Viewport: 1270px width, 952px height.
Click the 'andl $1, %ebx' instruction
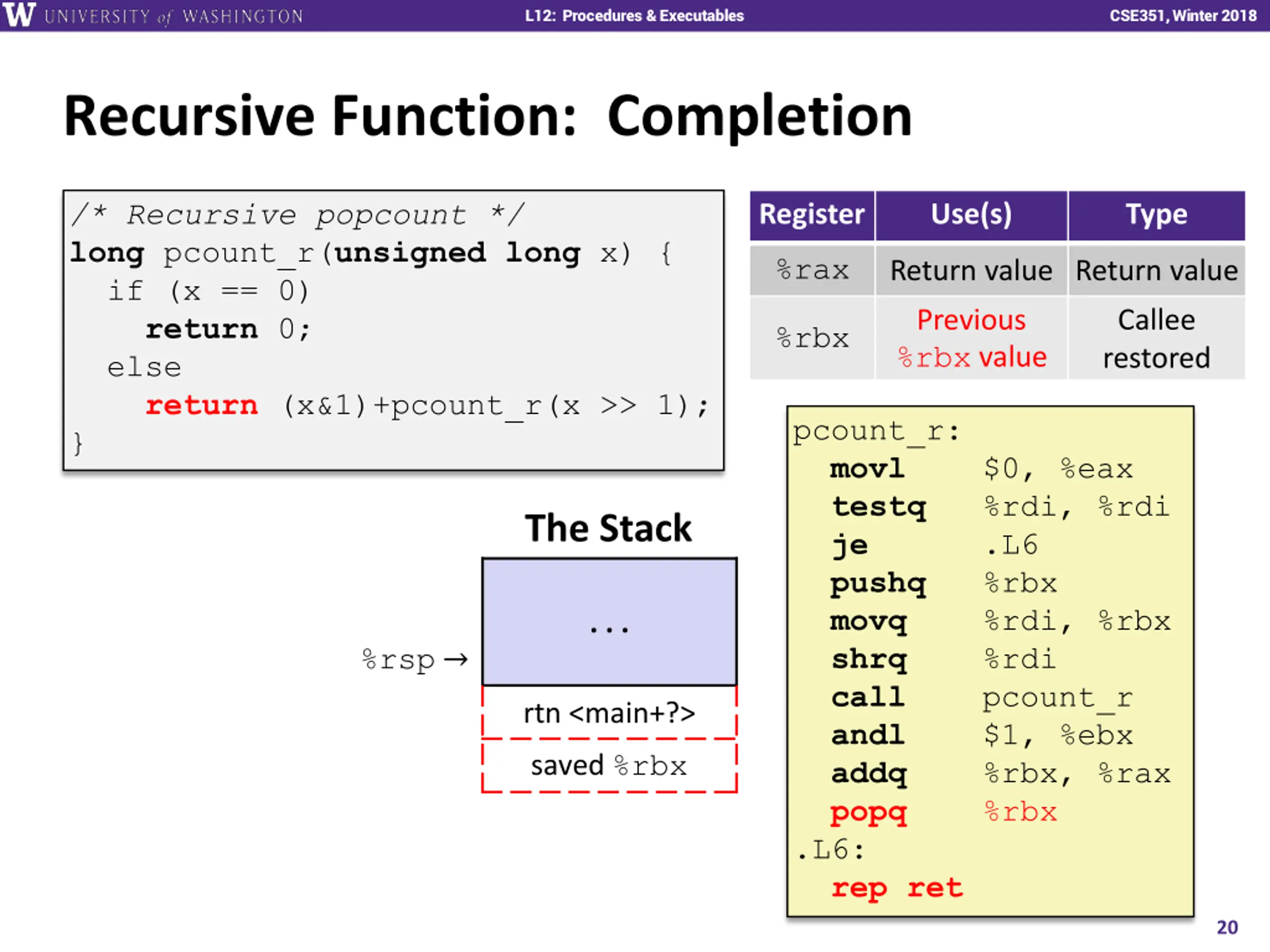pos(982,736)
